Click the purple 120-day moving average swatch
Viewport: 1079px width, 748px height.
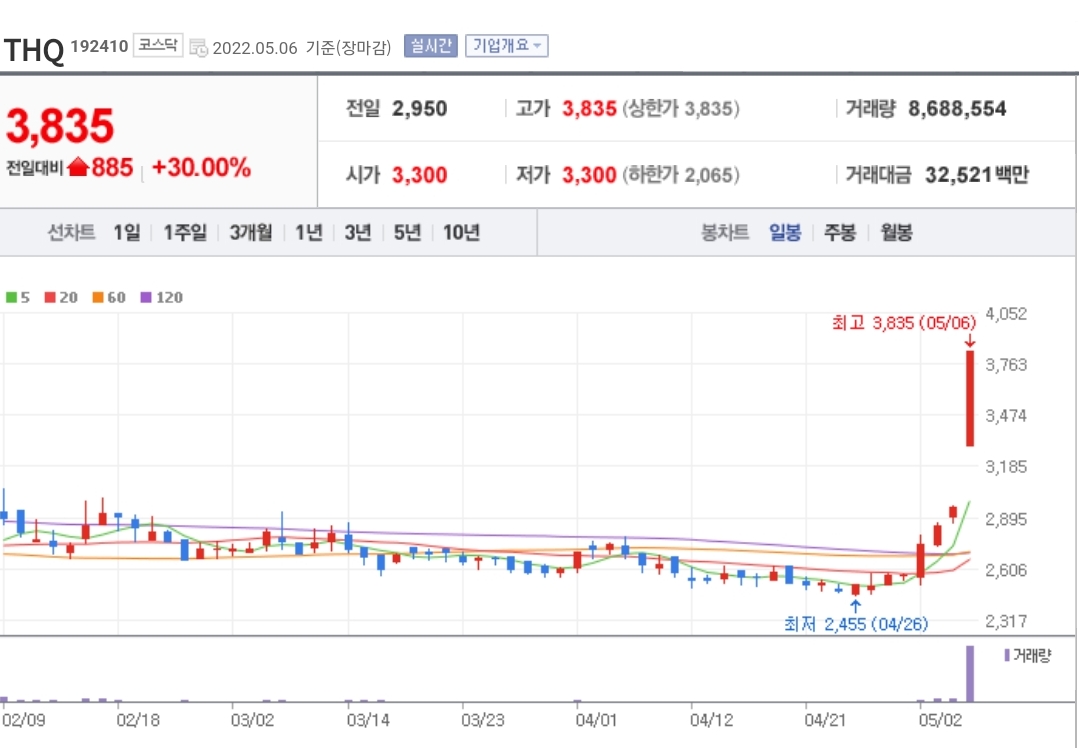(x=146, y=298)
